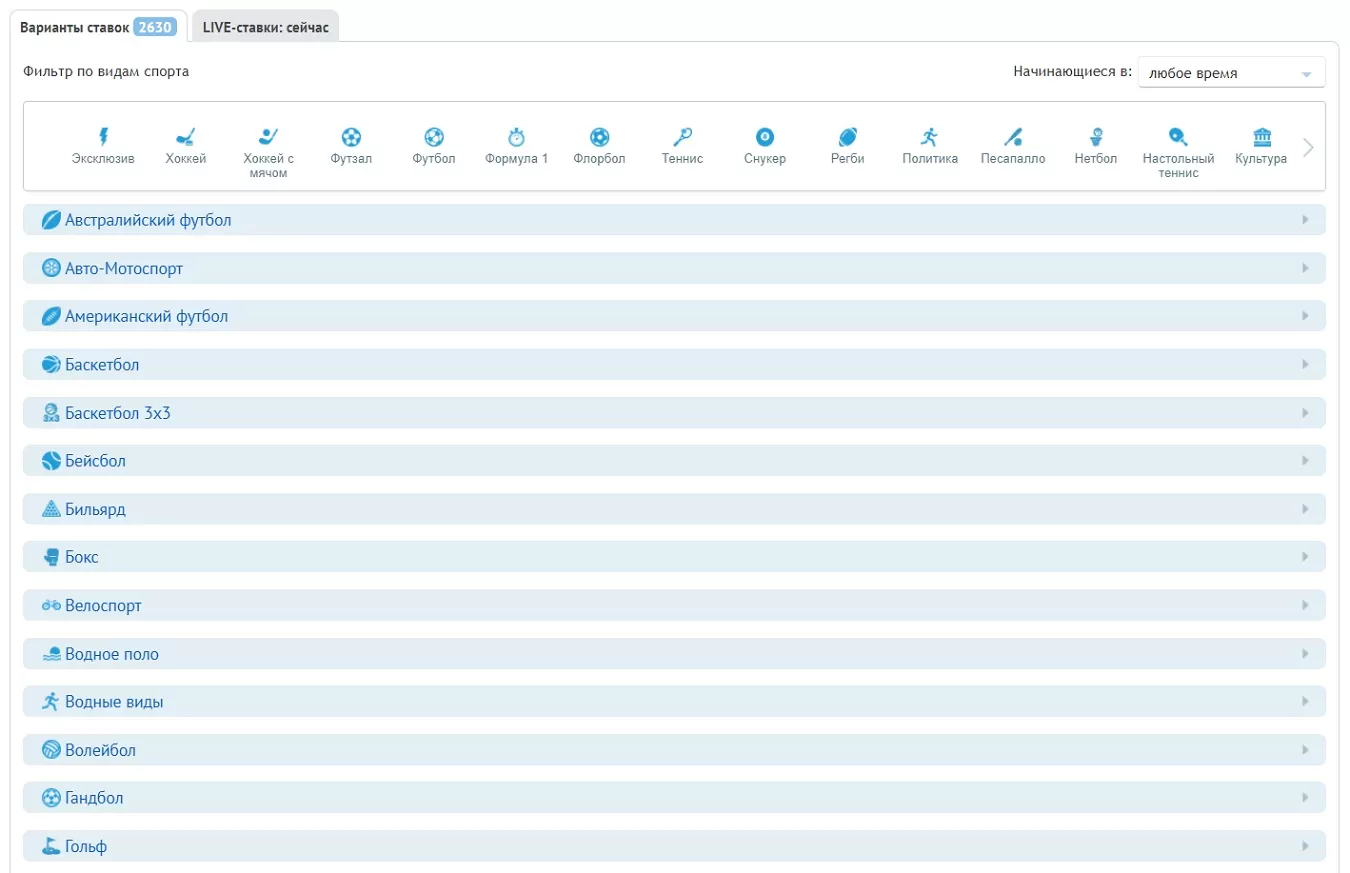This screenshot has height=873, width=1350.
Task: Click the Авто-Мотоспорт row
Action: pyautogui.click(x=124, y=269)
